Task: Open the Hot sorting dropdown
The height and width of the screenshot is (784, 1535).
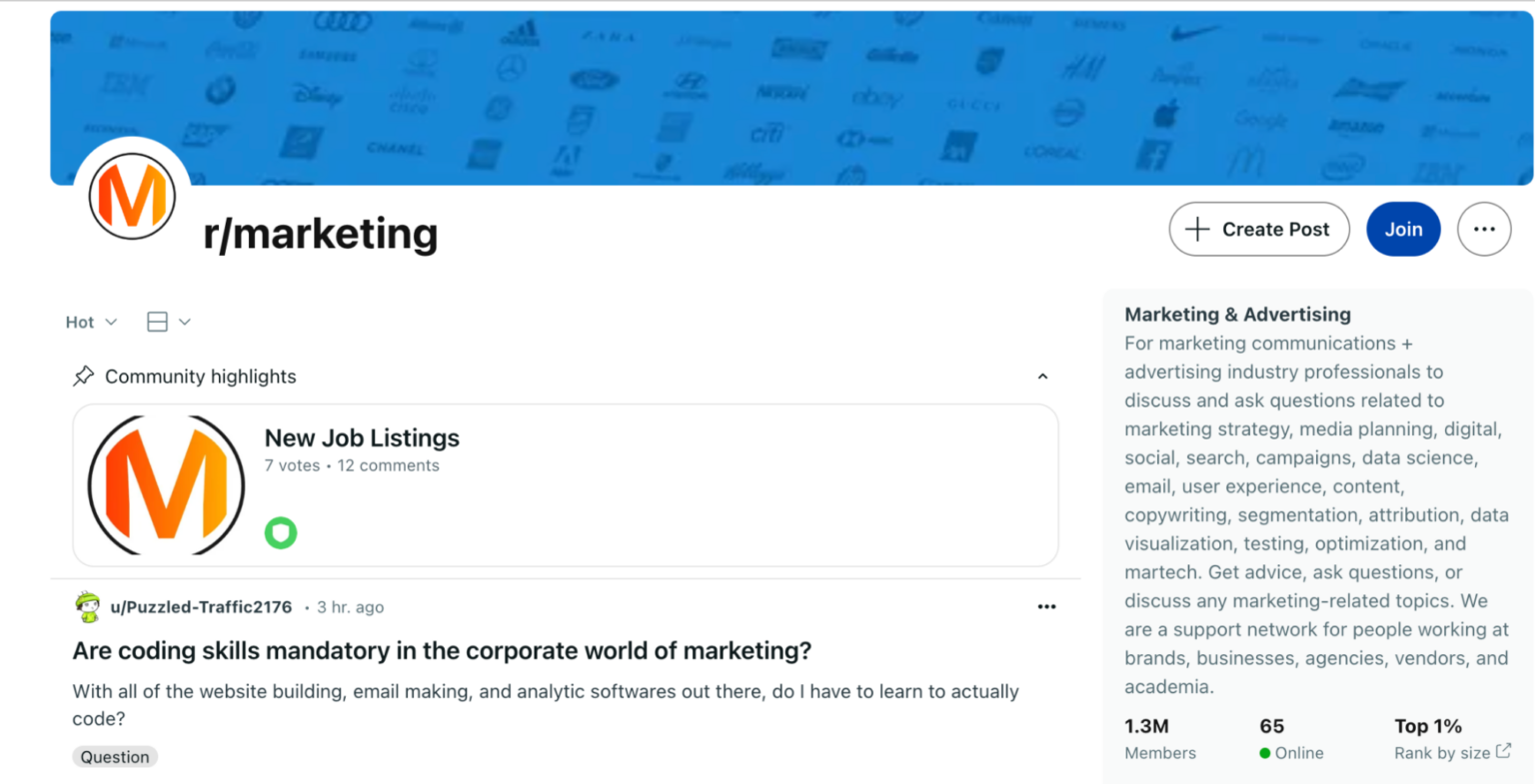Action: pos(90,322)
